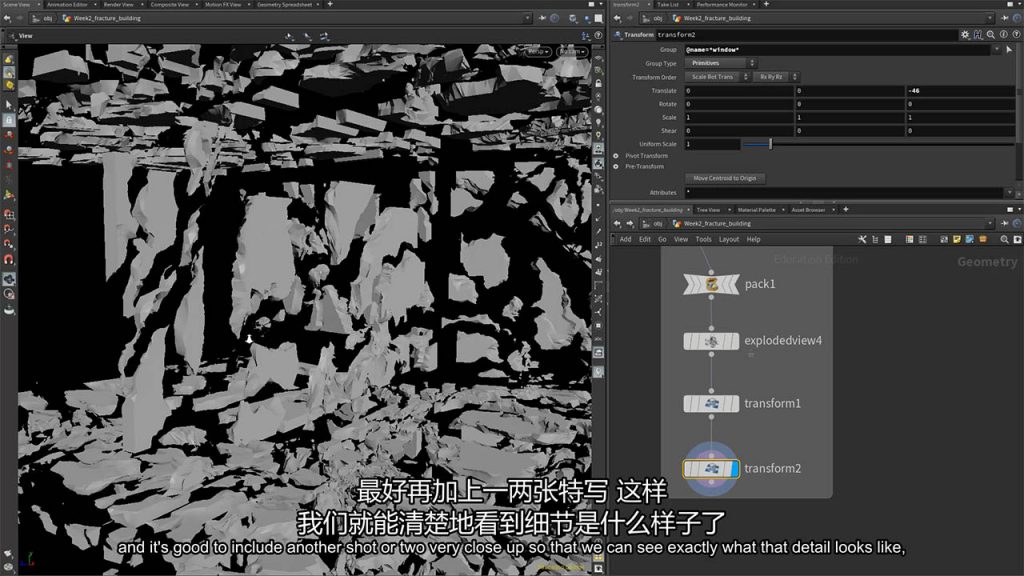Select the explodedview4 node
Viewport: 1024px width, 576px height.
711,342
